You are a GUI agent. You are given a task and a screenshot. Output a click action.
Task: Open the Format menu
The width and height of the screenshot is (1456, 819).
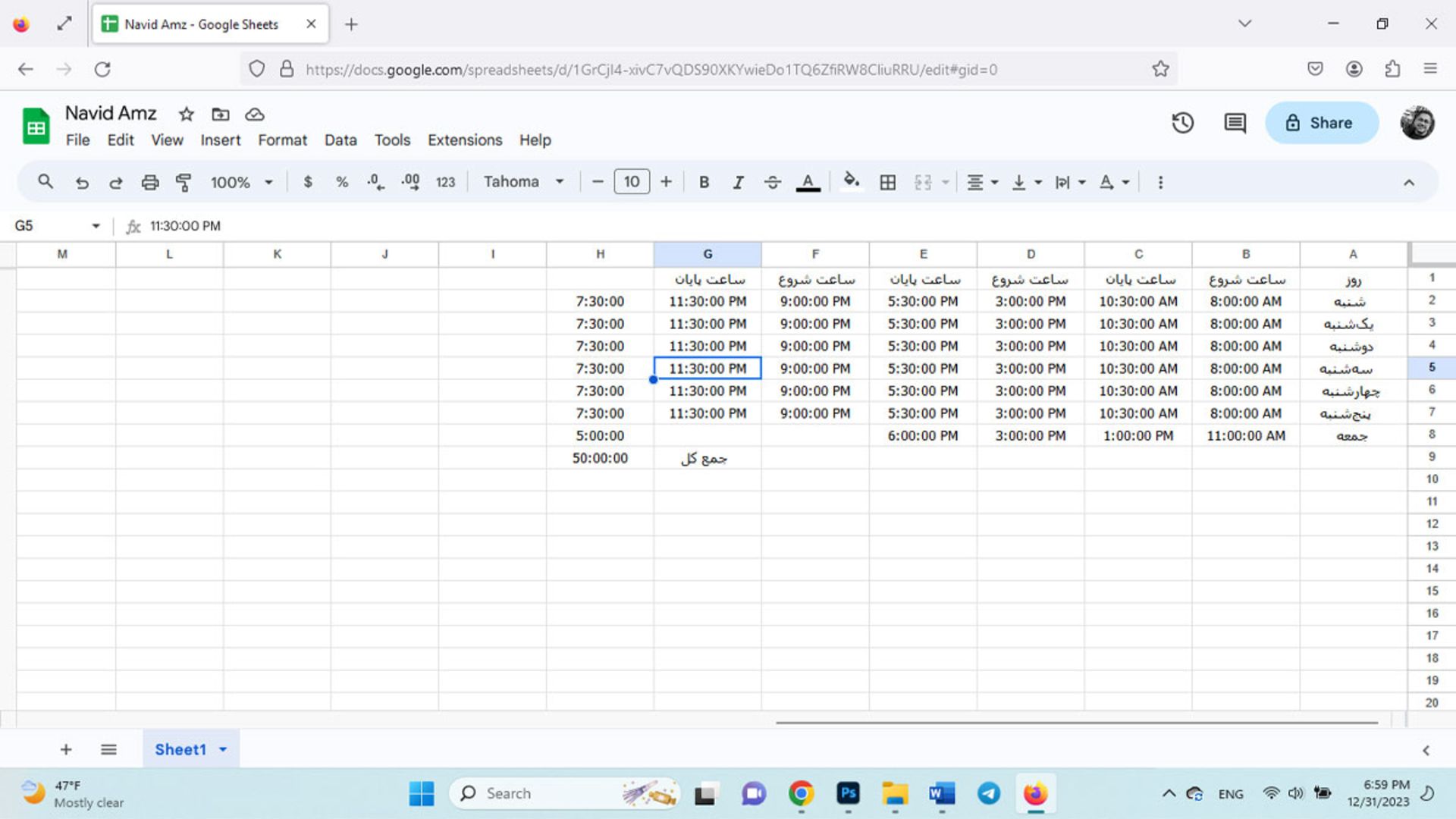(282, 140)
